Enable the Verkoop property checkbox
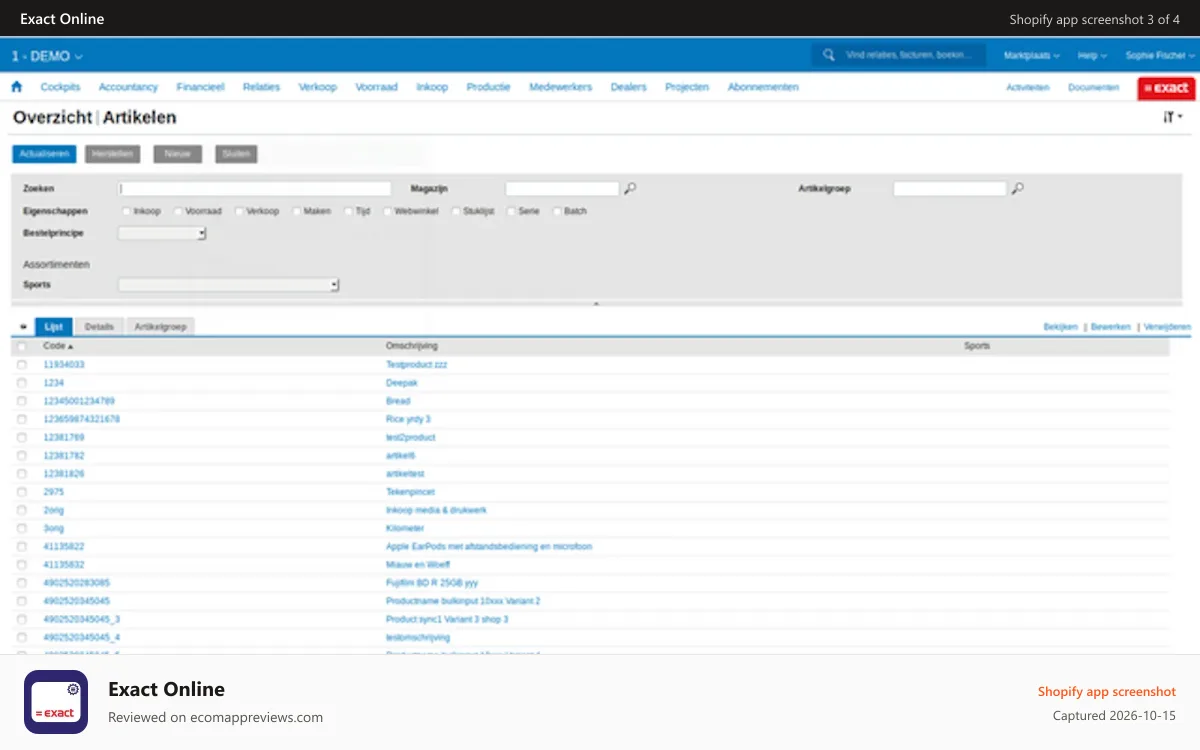1200x750 pixels. [x=239, y=211]
